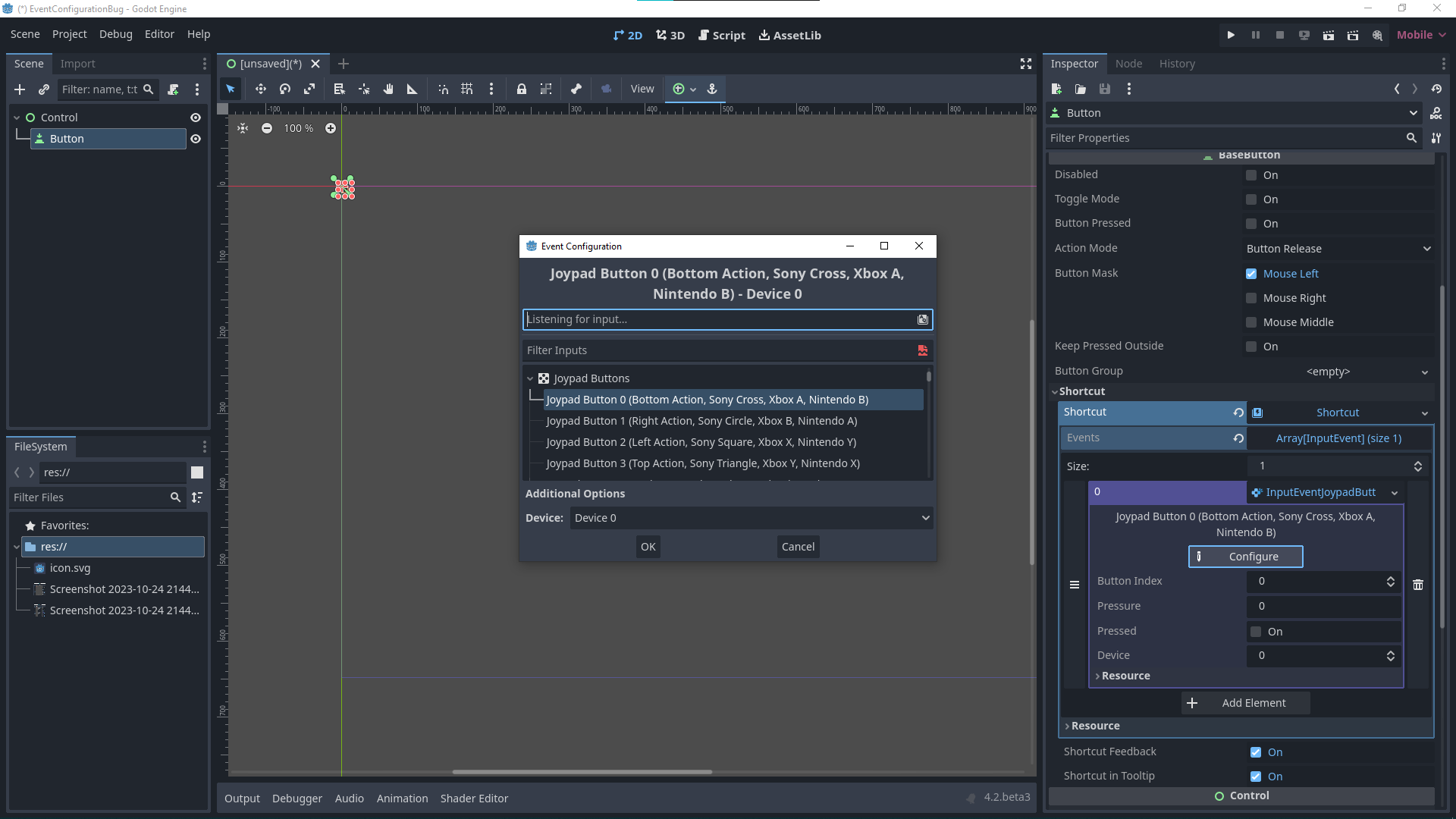Screen dimensions: 1456x819
Task: Hide the Button node with its eye toggle
Action: 196,139
